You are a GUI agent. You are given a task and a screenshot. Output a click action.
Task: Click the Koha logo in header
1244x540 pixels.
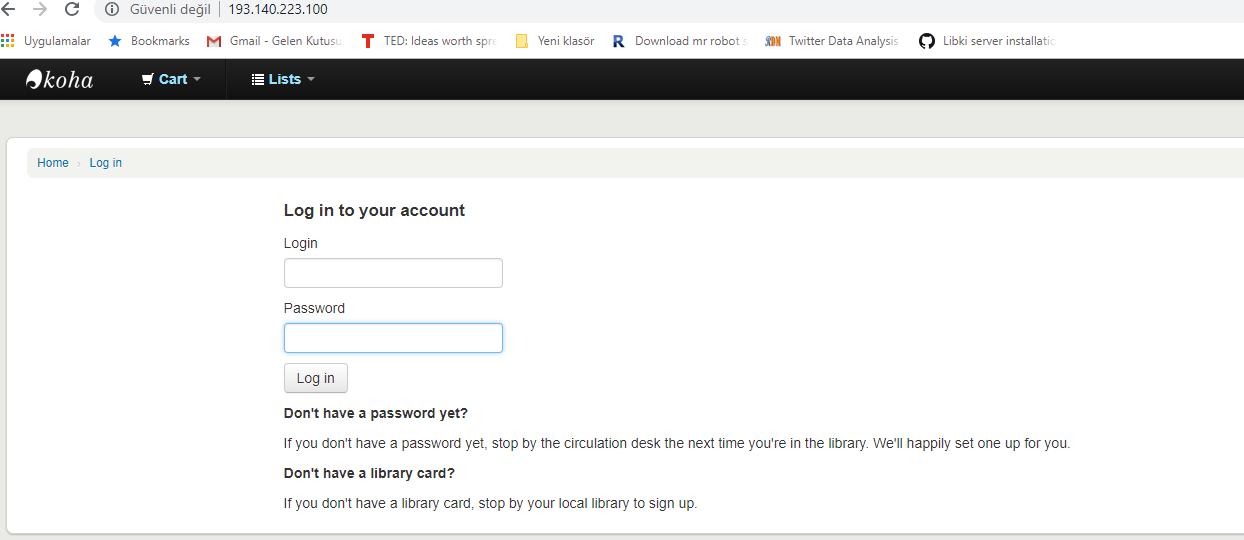point(59,80)
